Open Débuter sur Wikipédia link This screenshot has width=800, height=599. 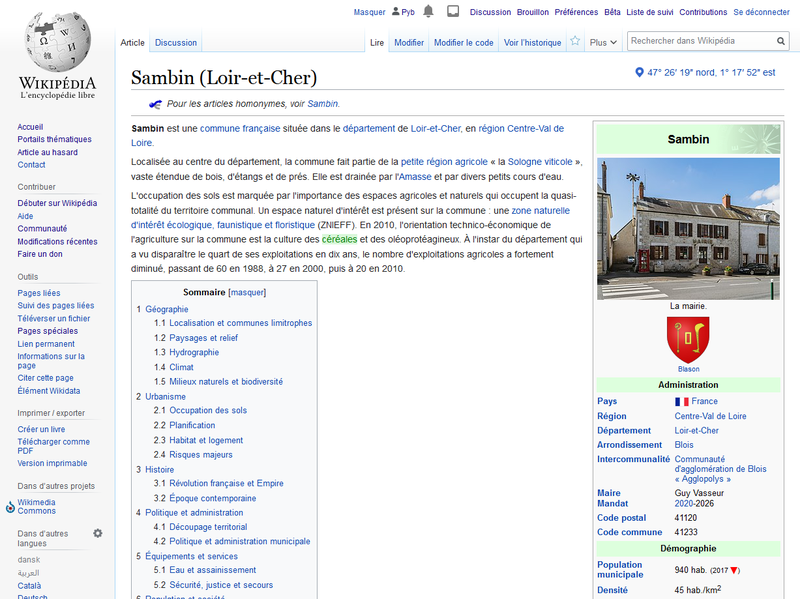(57, 204)
